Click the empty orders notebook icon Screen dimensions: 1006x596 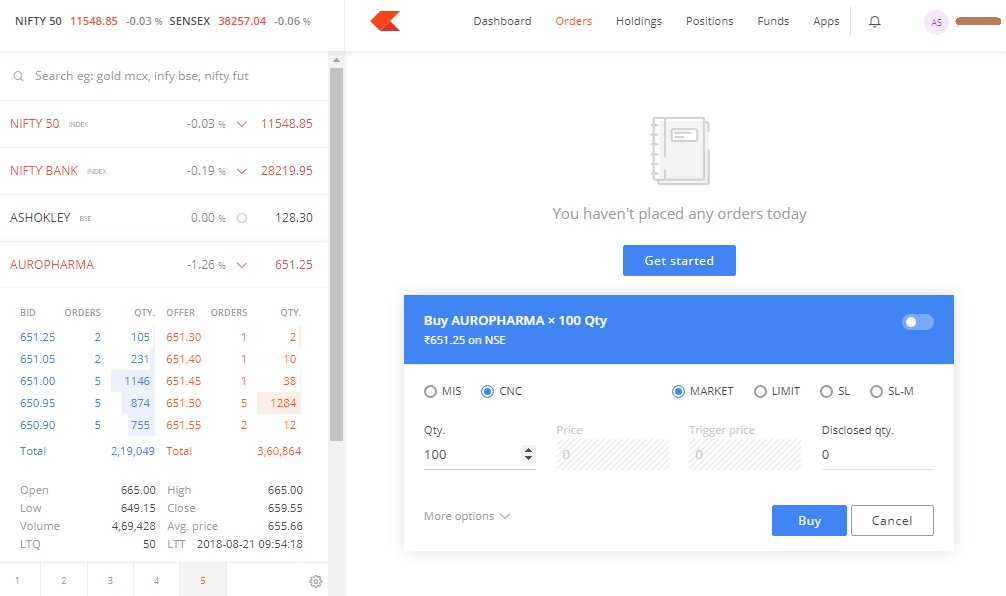[680, 151]
